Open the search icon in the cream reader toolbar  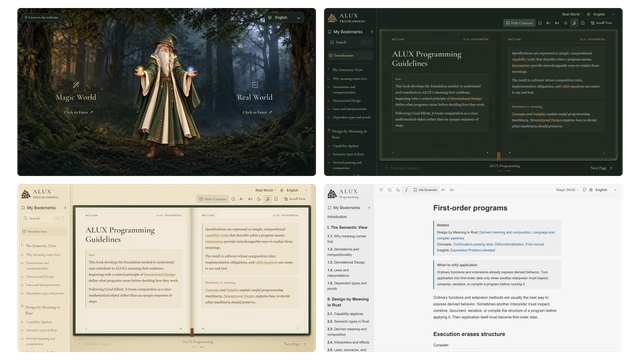click(233, 199)
